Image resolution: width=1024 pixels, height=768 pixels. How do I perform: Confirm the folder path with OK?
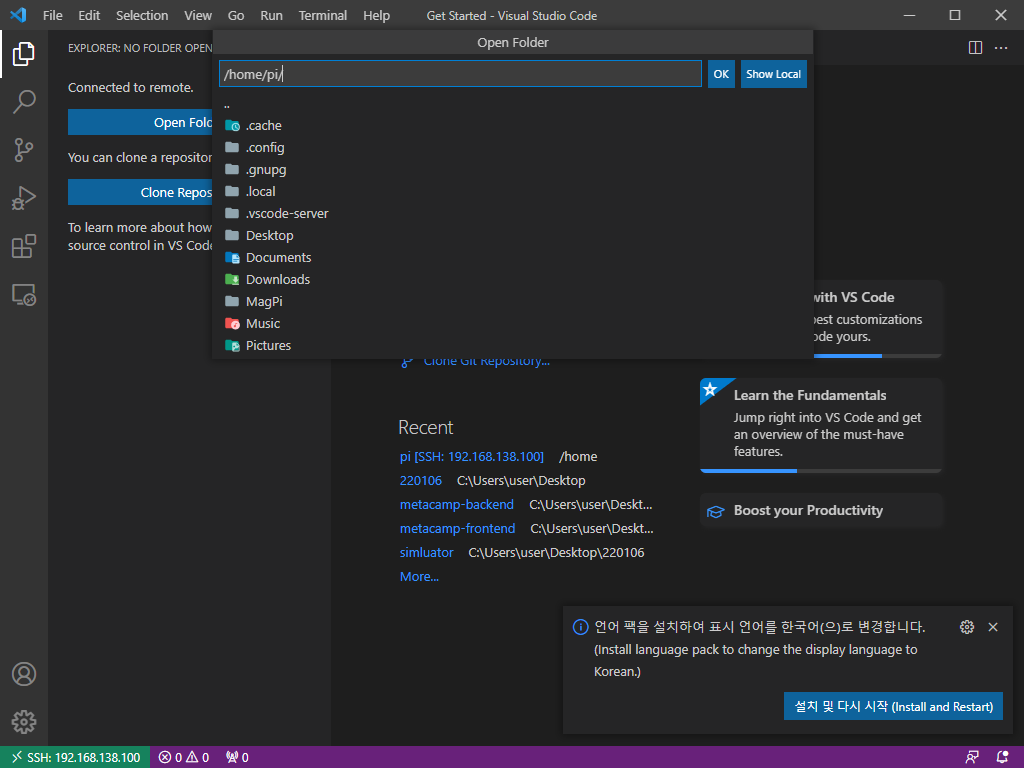(721, 74)
